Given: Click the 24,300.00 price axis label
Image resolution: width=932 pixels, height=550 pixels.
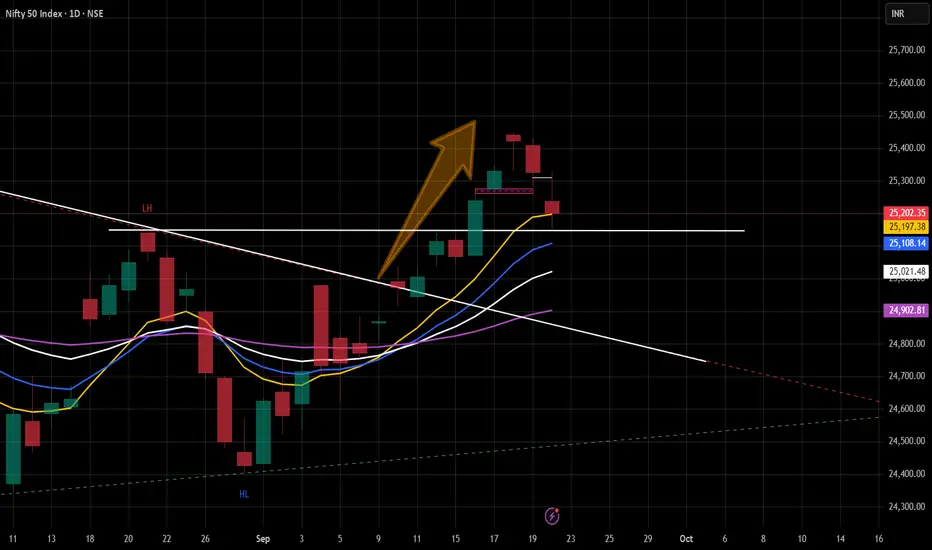Looking at the screenshot, I should point(906,507).
